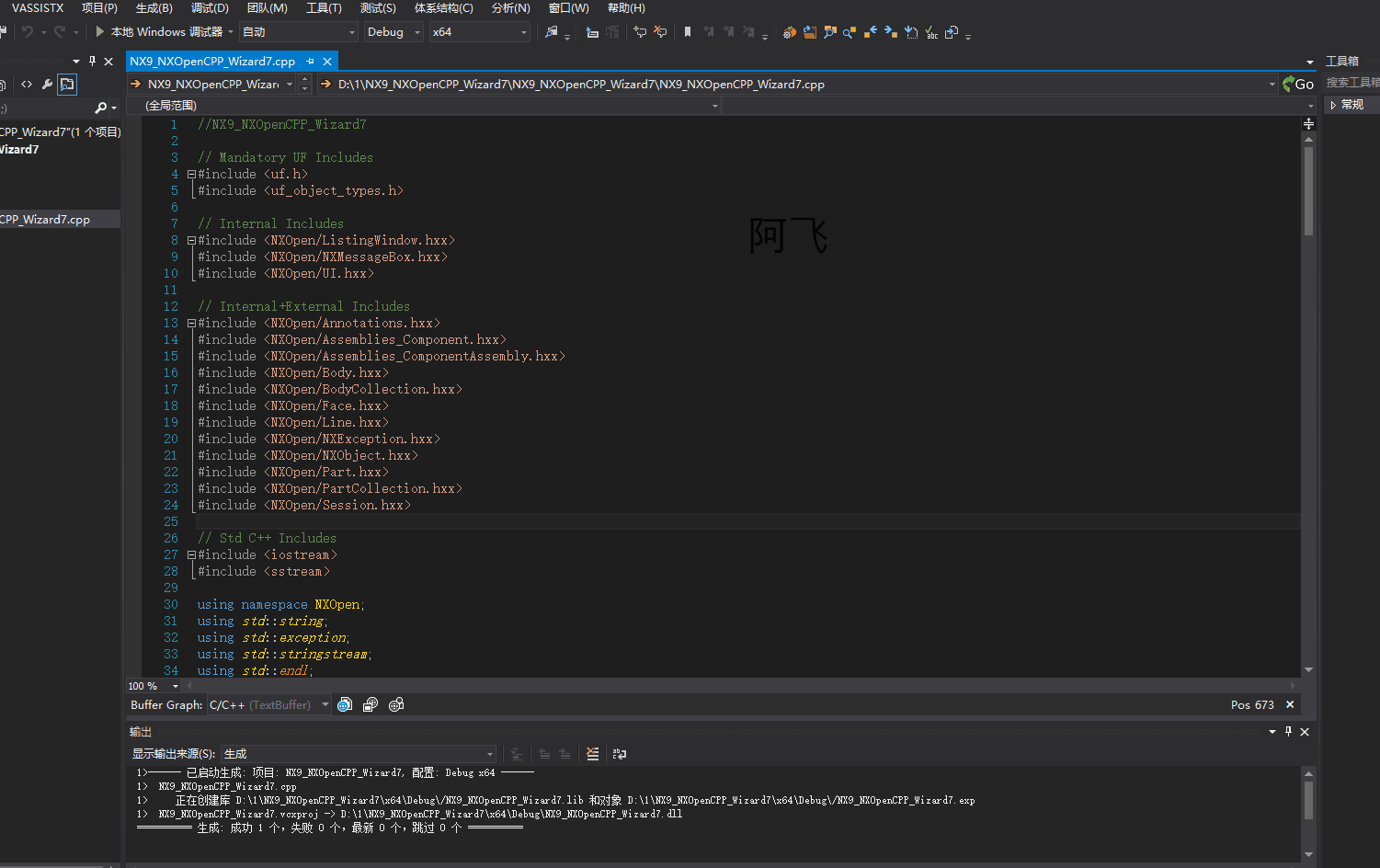This screenshot has height=868, width=1380.
Task: Open the 显示输出来源 生成 dropdown
Action: 359,754
